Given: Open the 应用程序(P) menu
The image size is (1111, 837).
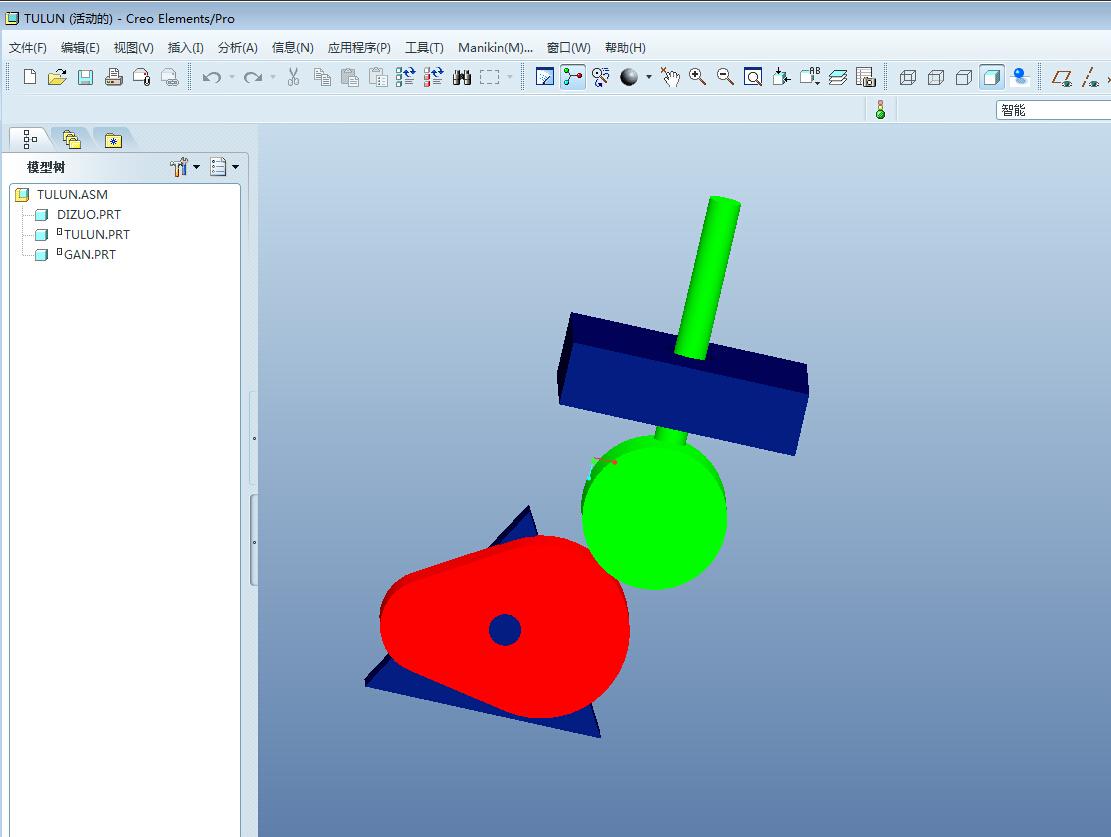Looking at the screenshot, I should point(359,47).
